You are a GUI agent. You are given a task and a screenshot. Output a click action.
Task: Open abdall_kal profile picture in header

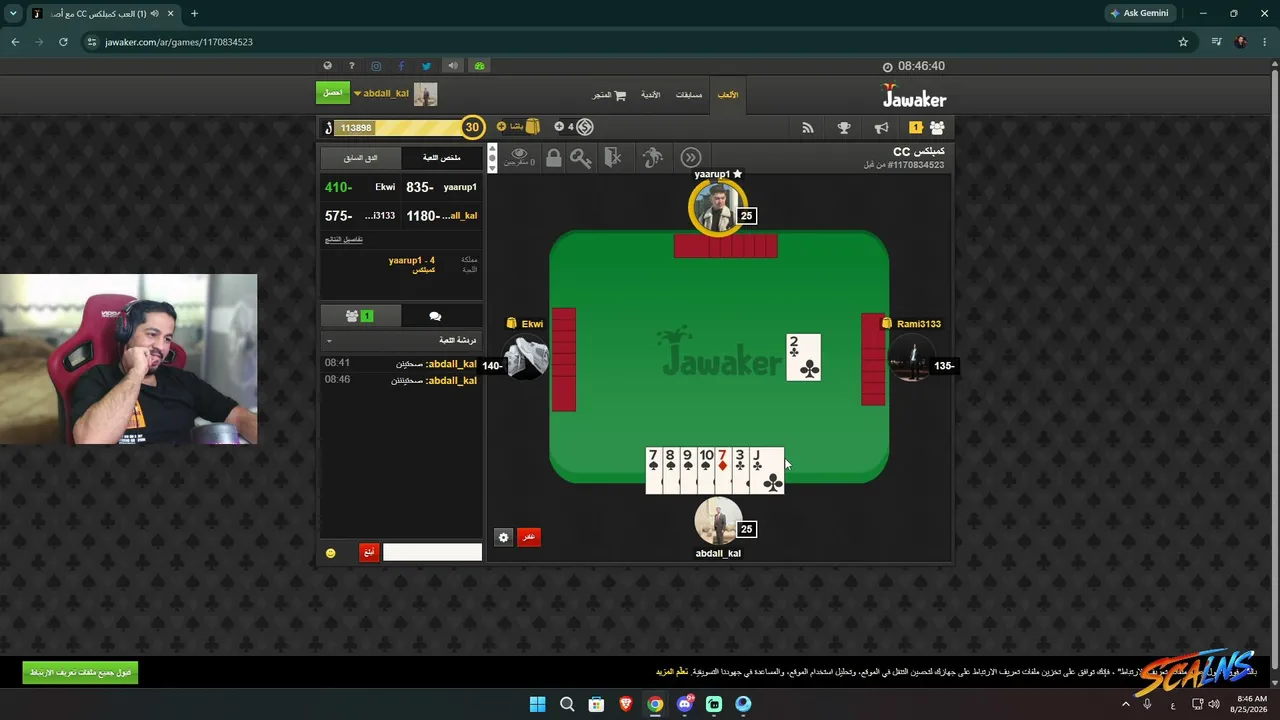tap(426, 94)
